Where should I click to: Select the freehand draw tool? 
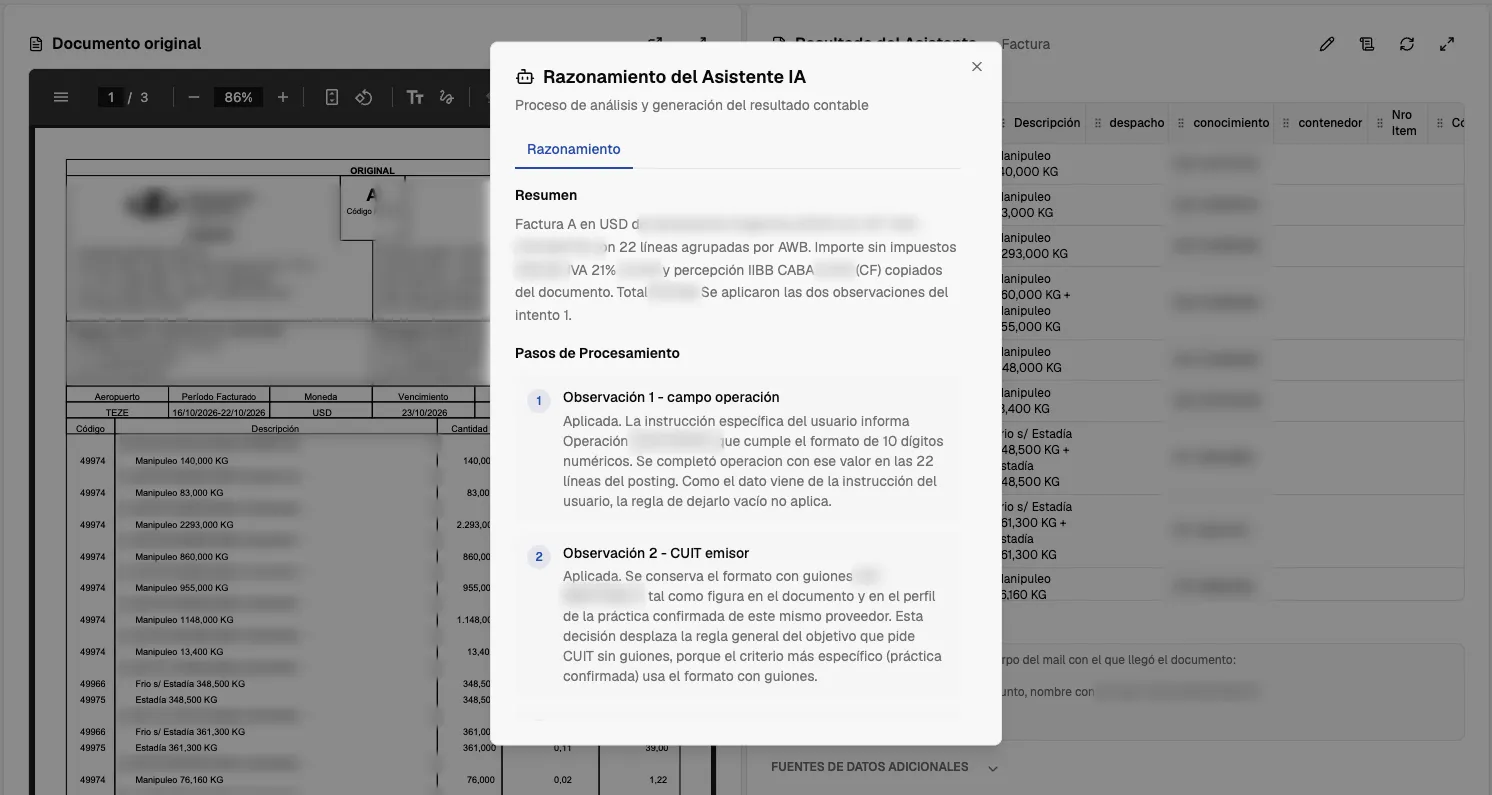click(447, 97)
